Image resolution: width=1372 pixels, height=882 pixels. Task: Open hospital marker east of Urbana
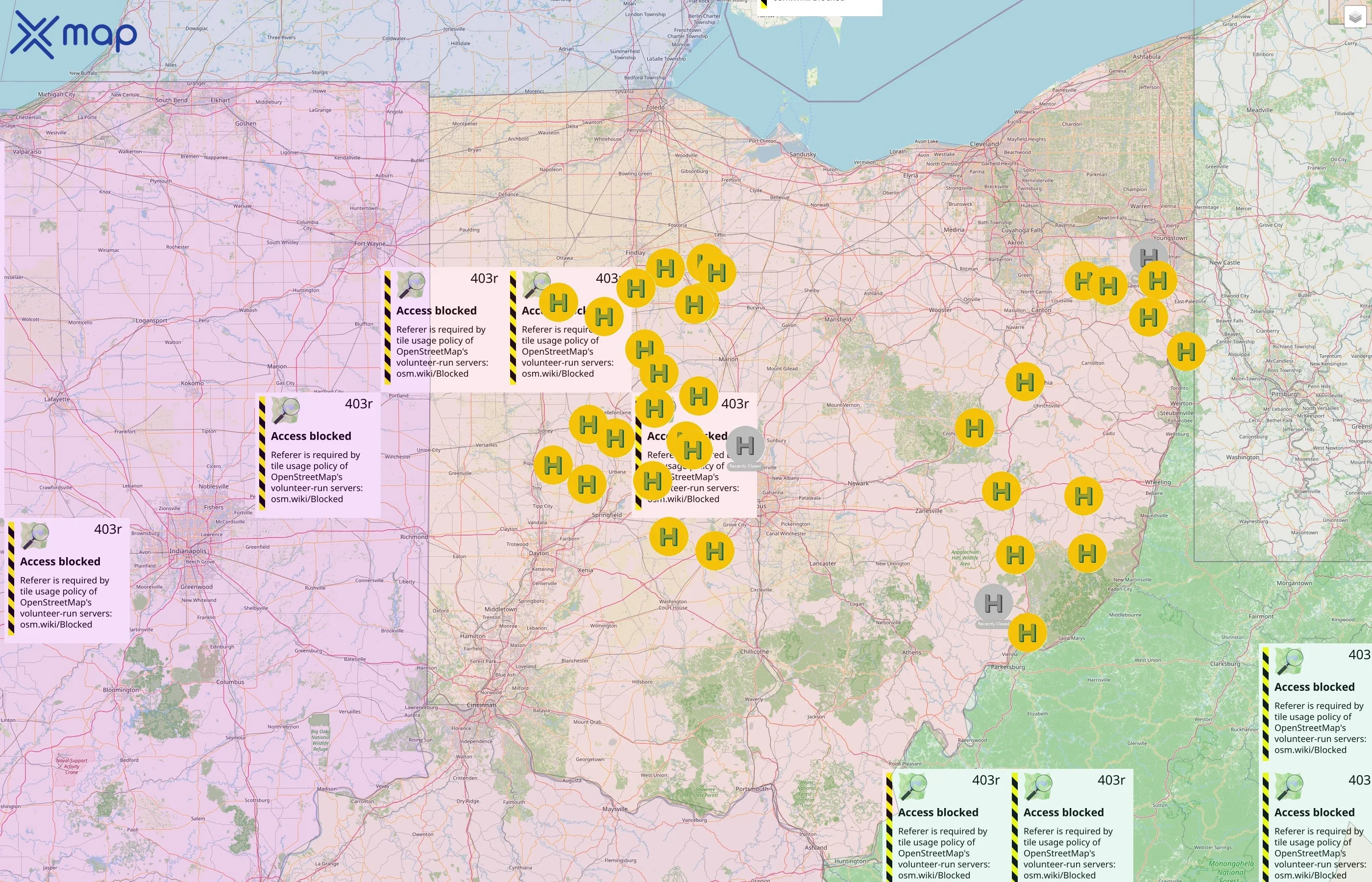(x=653, y=481)
